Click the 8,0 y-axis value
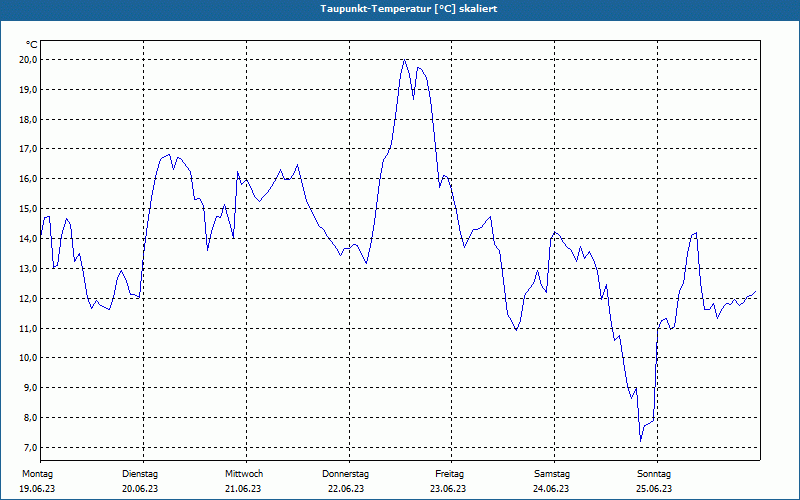Image resolution: width=800 pixels, height=500 pixels. 30,417
